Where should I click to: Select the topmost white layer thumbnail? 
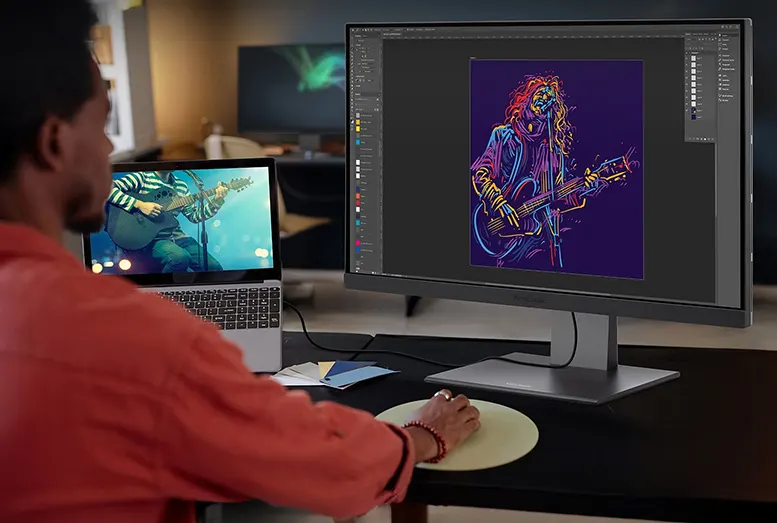point(695,60)
